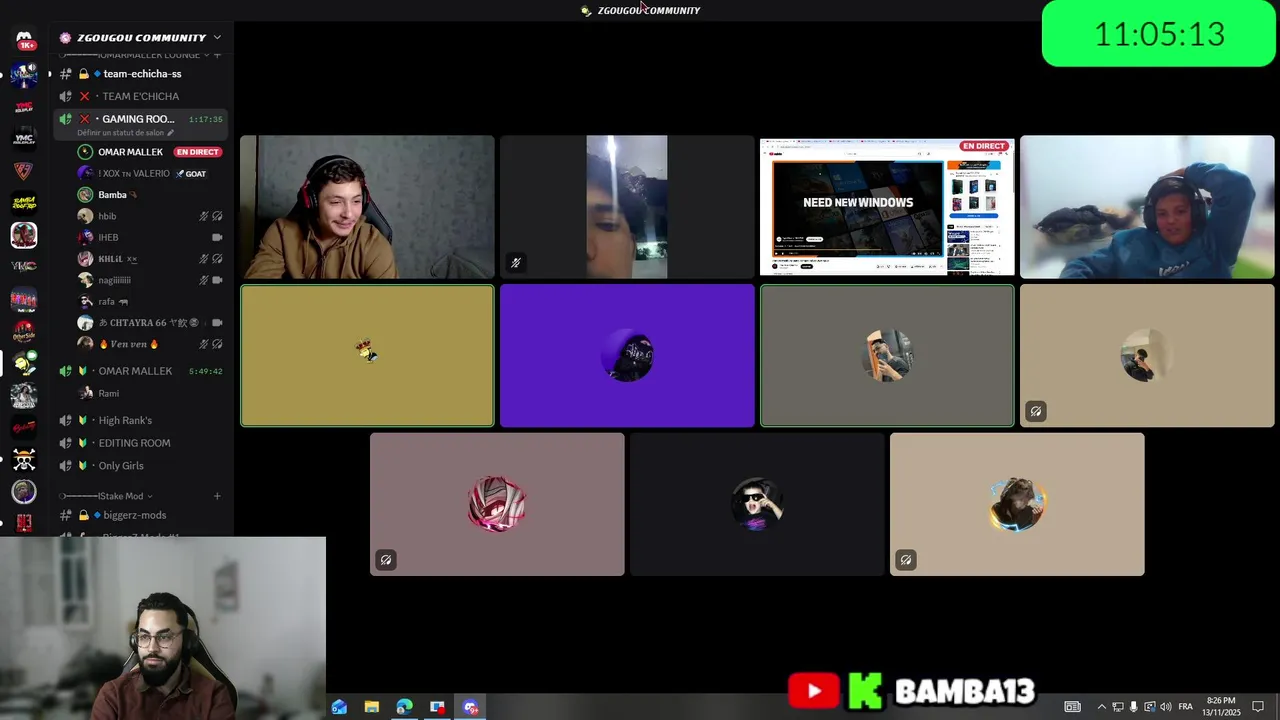Open Discord direct messages home icon
Screen dimensions: 1280x720
[x=24, y=40]
